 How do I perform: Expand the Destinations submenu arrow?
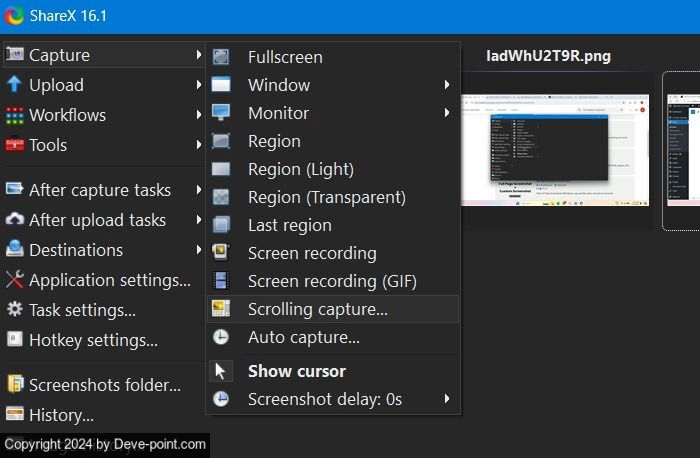[x=199, y=250]
